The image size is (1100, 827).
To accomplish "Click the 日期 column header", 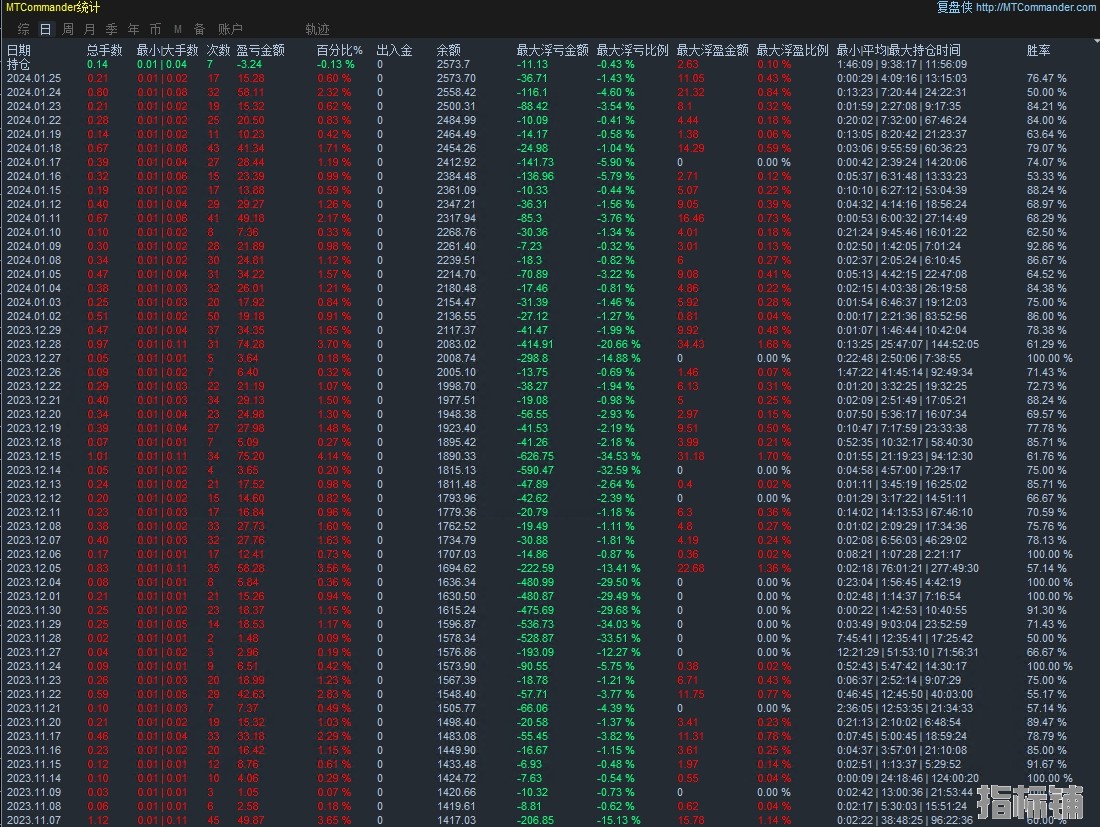I will [18, 50].
